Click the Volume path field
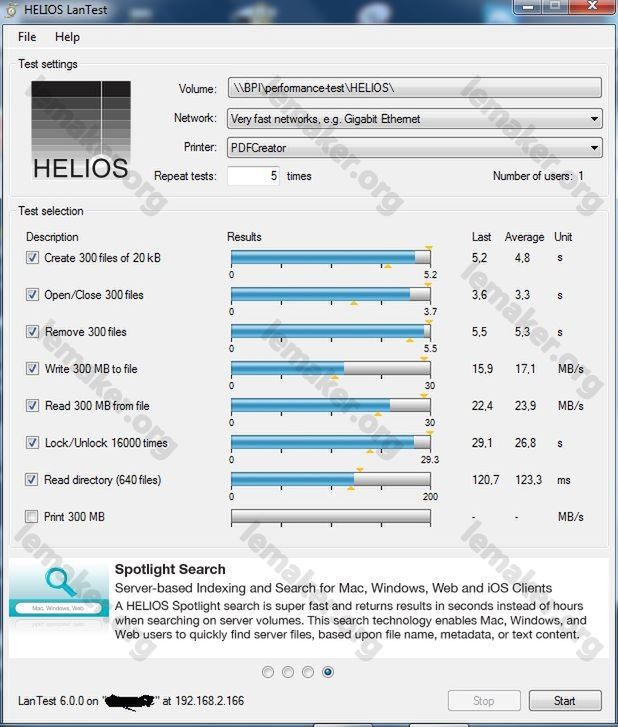 point(414,88)
